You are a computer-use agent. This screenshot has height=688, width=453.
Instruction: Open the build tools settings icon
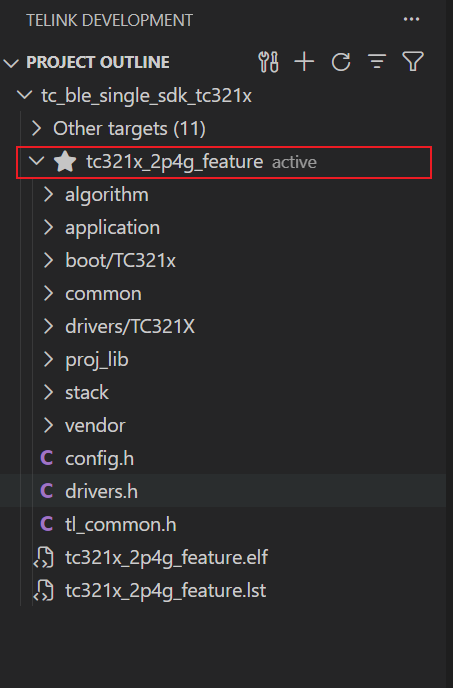[x=268, y=62]
